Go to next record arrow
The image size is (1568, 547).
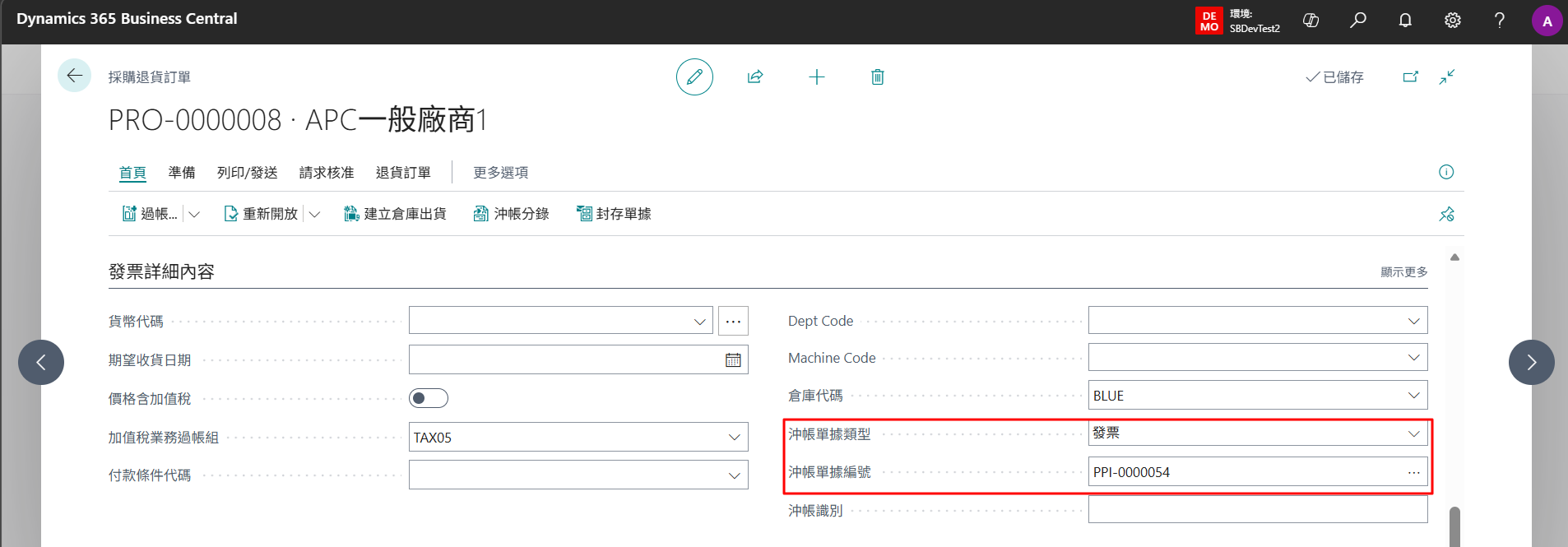[x=1531, y=362]
